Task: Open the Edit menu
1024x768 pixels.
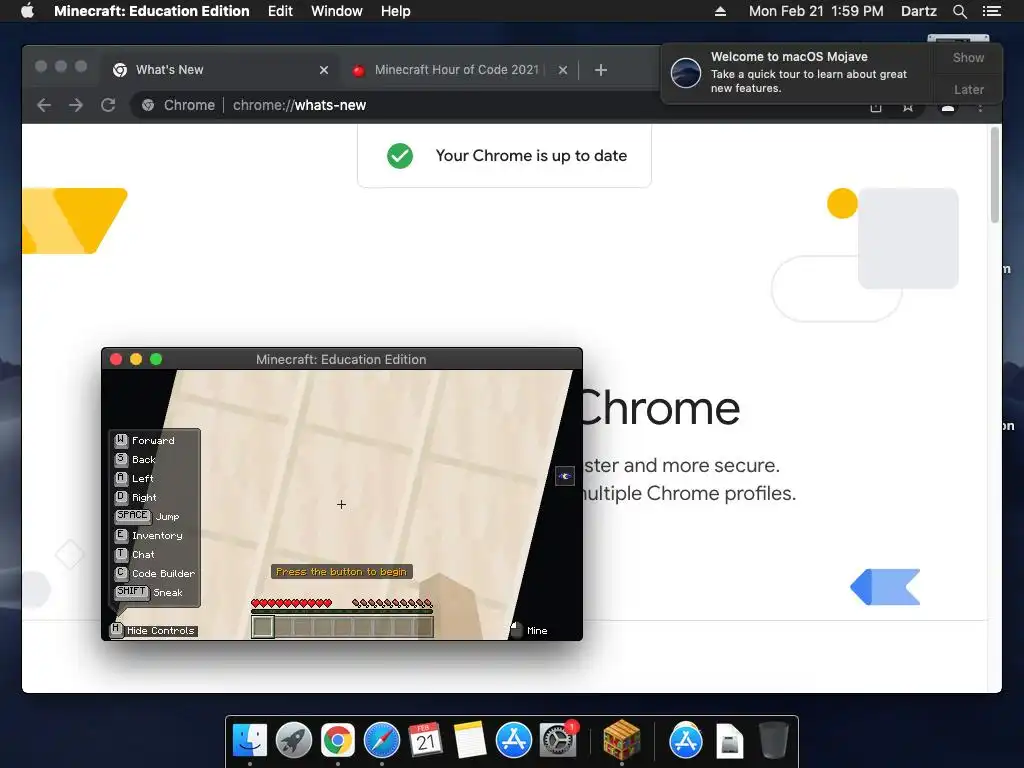Action: pyautogui.click(x=280, y=11)
